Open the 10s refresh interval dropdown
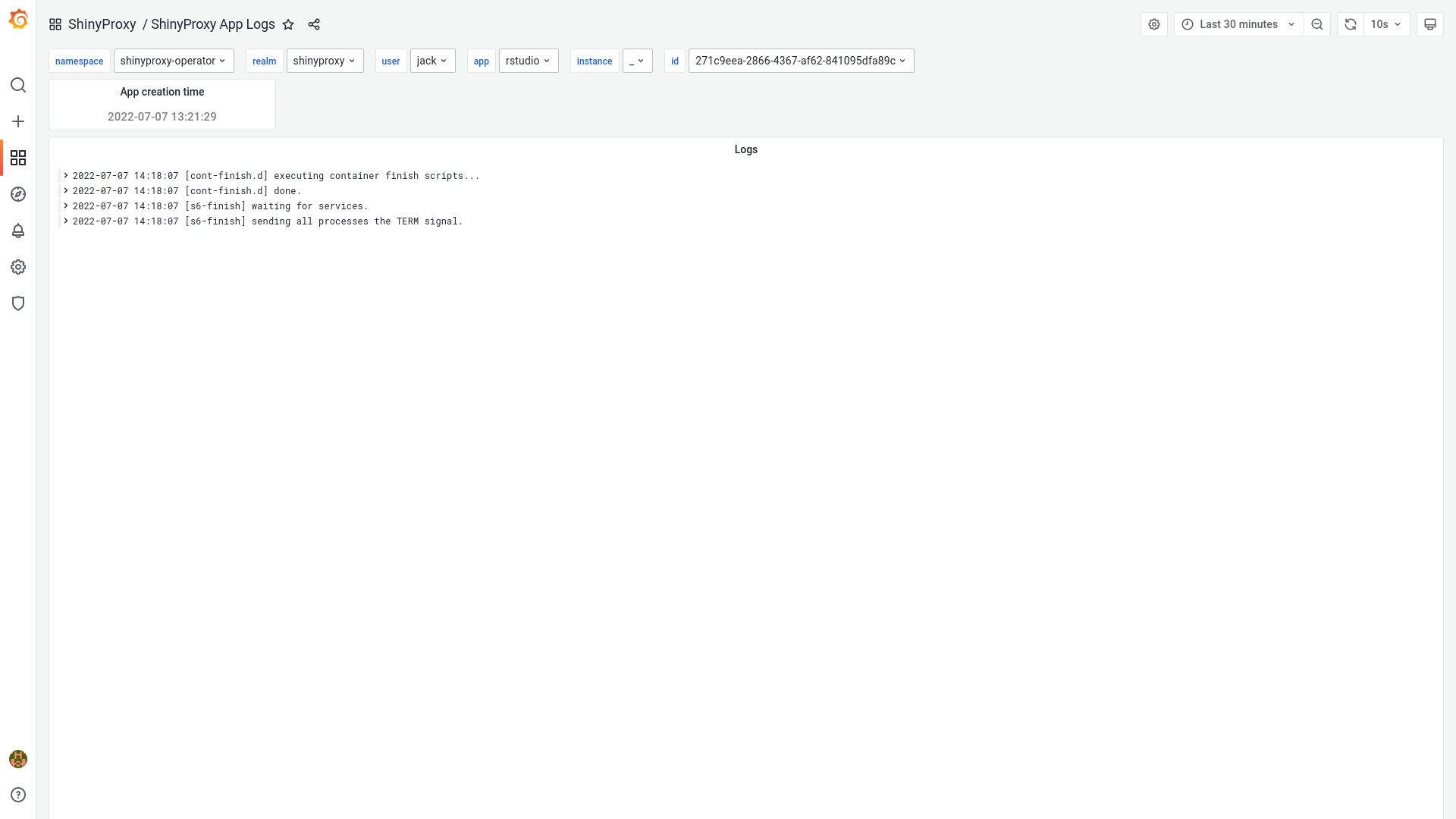The height and width of the screenshot is (819, 1456). (1387, 24)
